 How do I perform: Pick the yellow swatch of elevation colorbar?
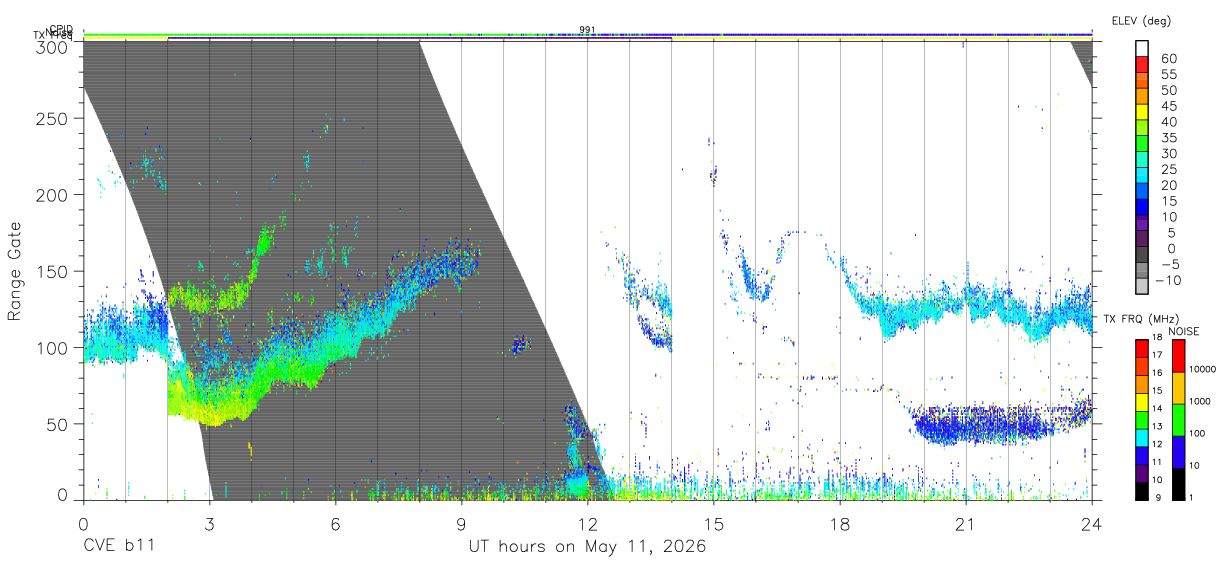click(1142, 113)
